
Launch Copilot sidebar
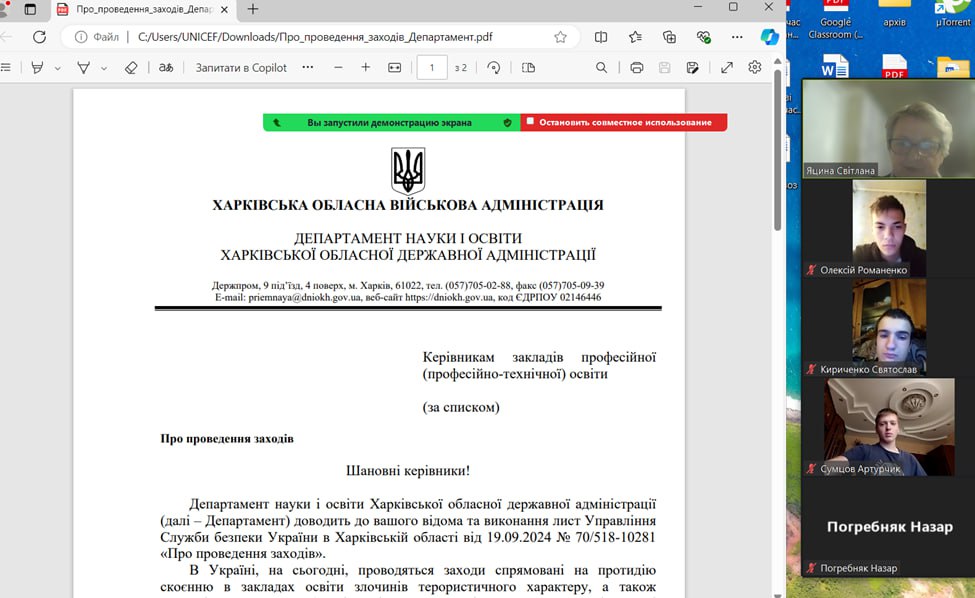769,37
